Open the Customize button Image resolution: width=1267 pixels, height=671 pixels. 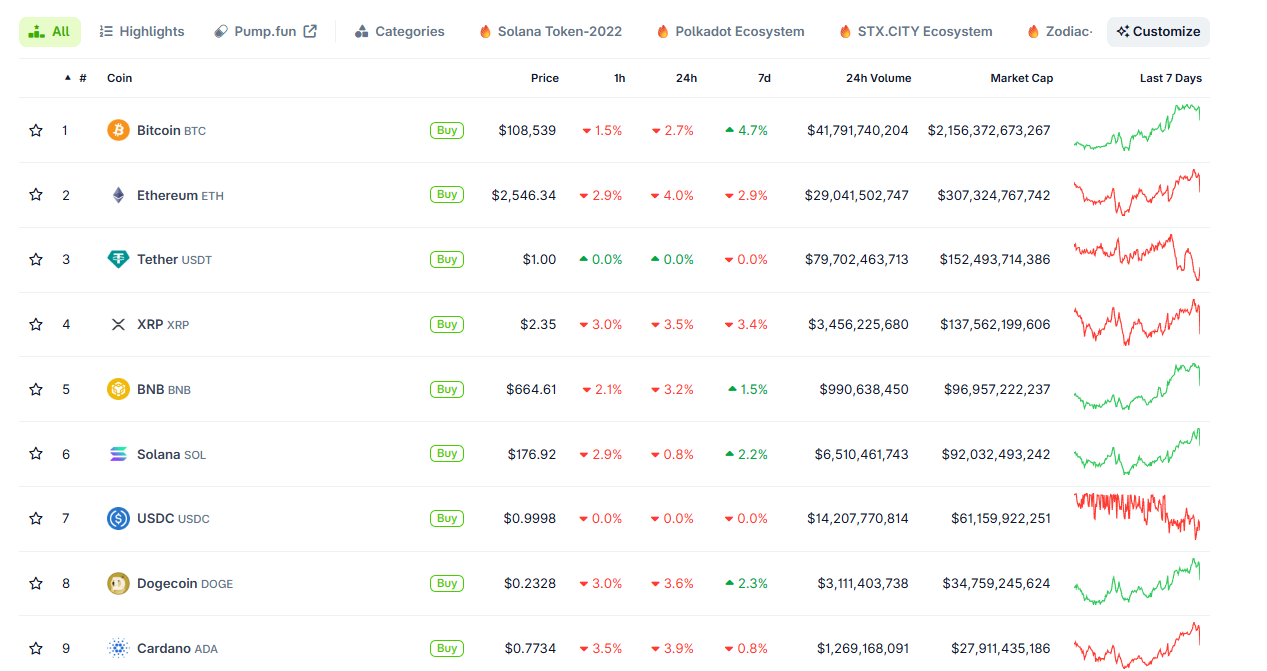tap(1158, 32)
